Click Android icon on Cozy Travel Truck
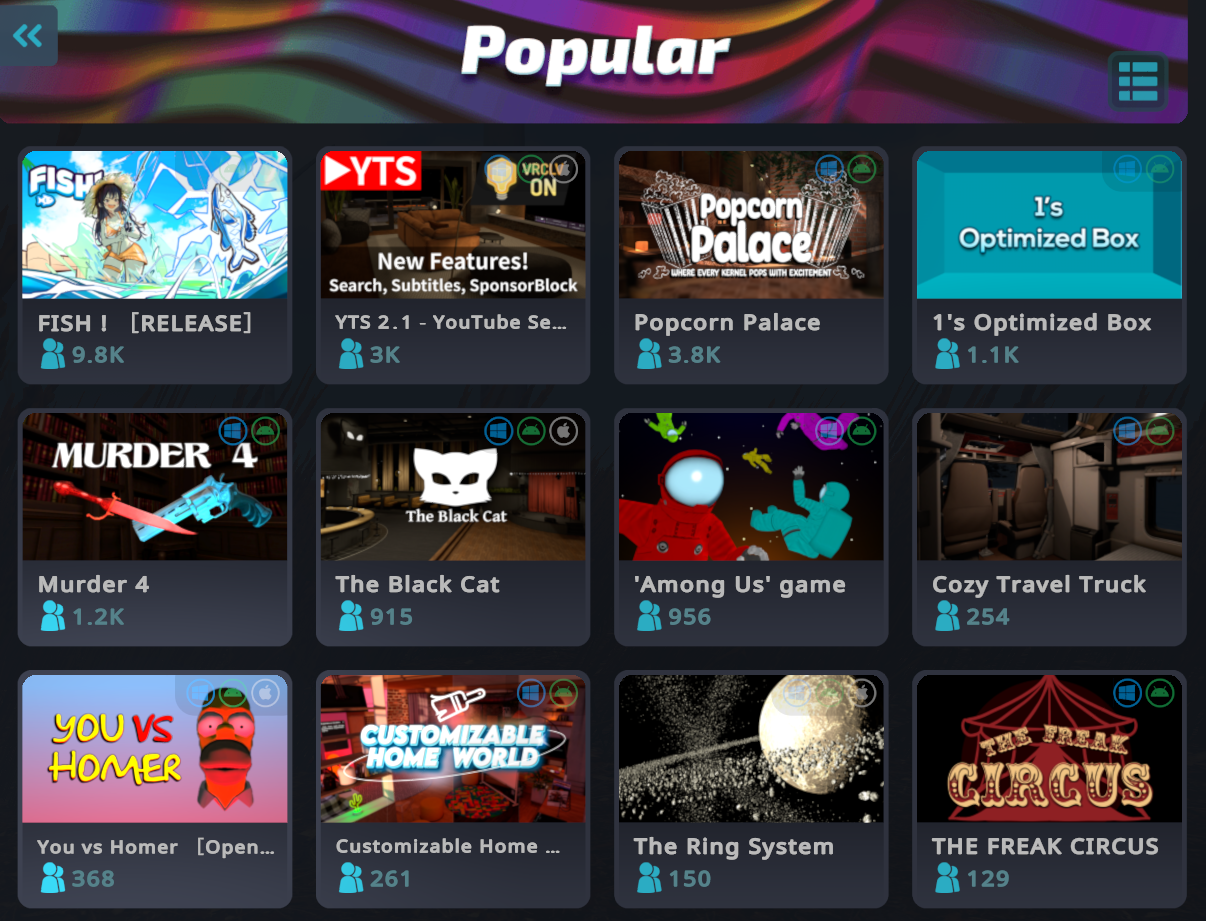Screen dimensions: 1206x921 1160,431
